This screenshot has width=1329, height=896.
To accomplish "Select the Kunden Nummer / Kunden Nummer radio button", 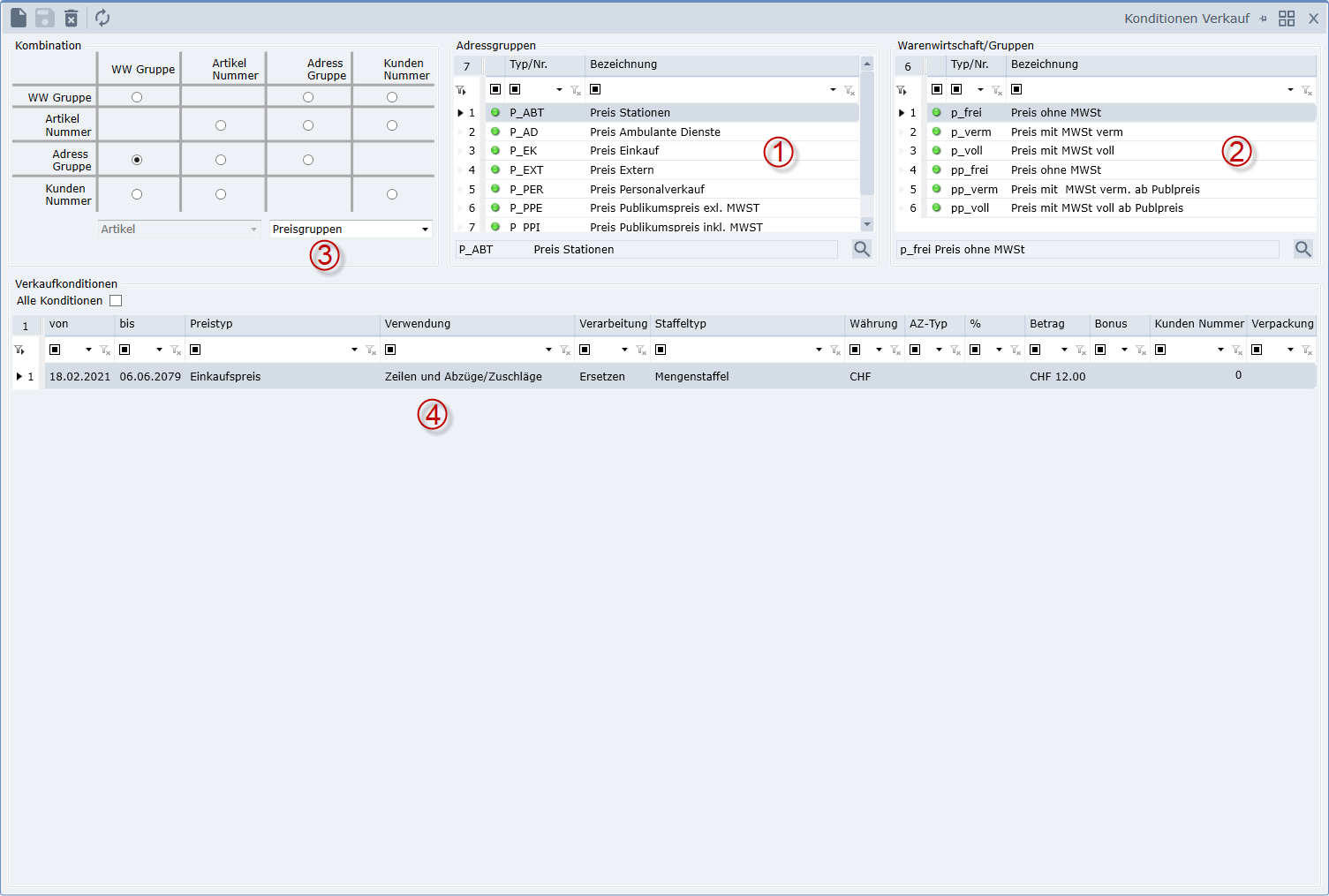I will click(392, 194).
